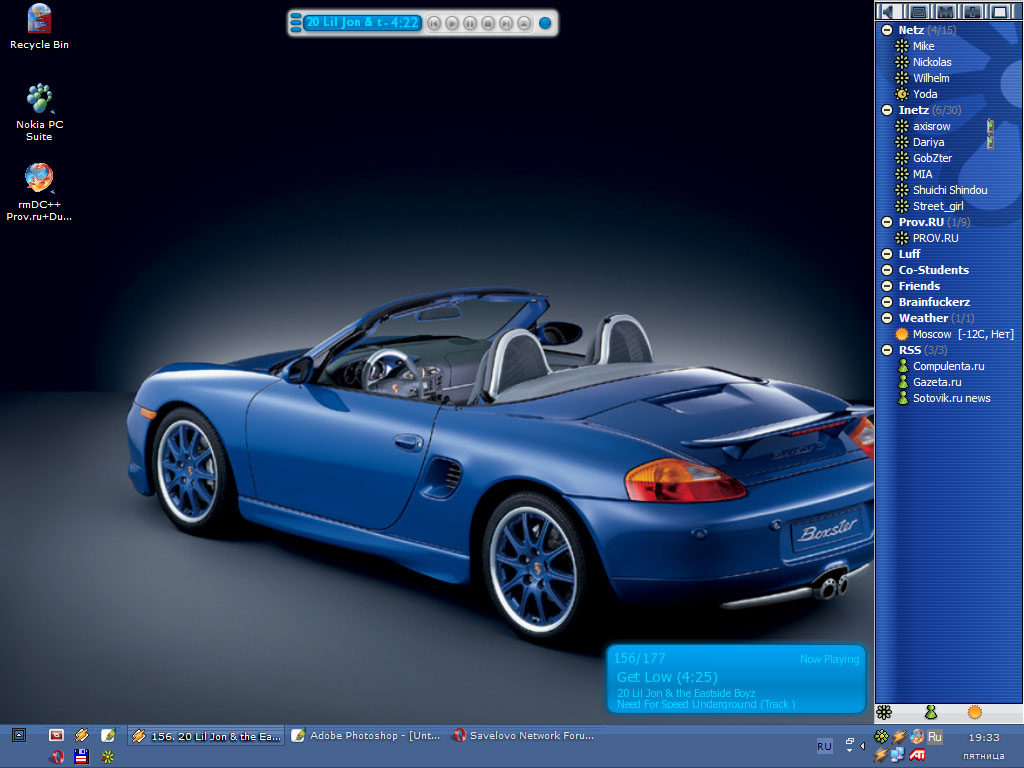This screenshot has width=1024, height=768.
Task: Toggle the speaker sound icon in the contact list toolbar
Action: (888, 11)
